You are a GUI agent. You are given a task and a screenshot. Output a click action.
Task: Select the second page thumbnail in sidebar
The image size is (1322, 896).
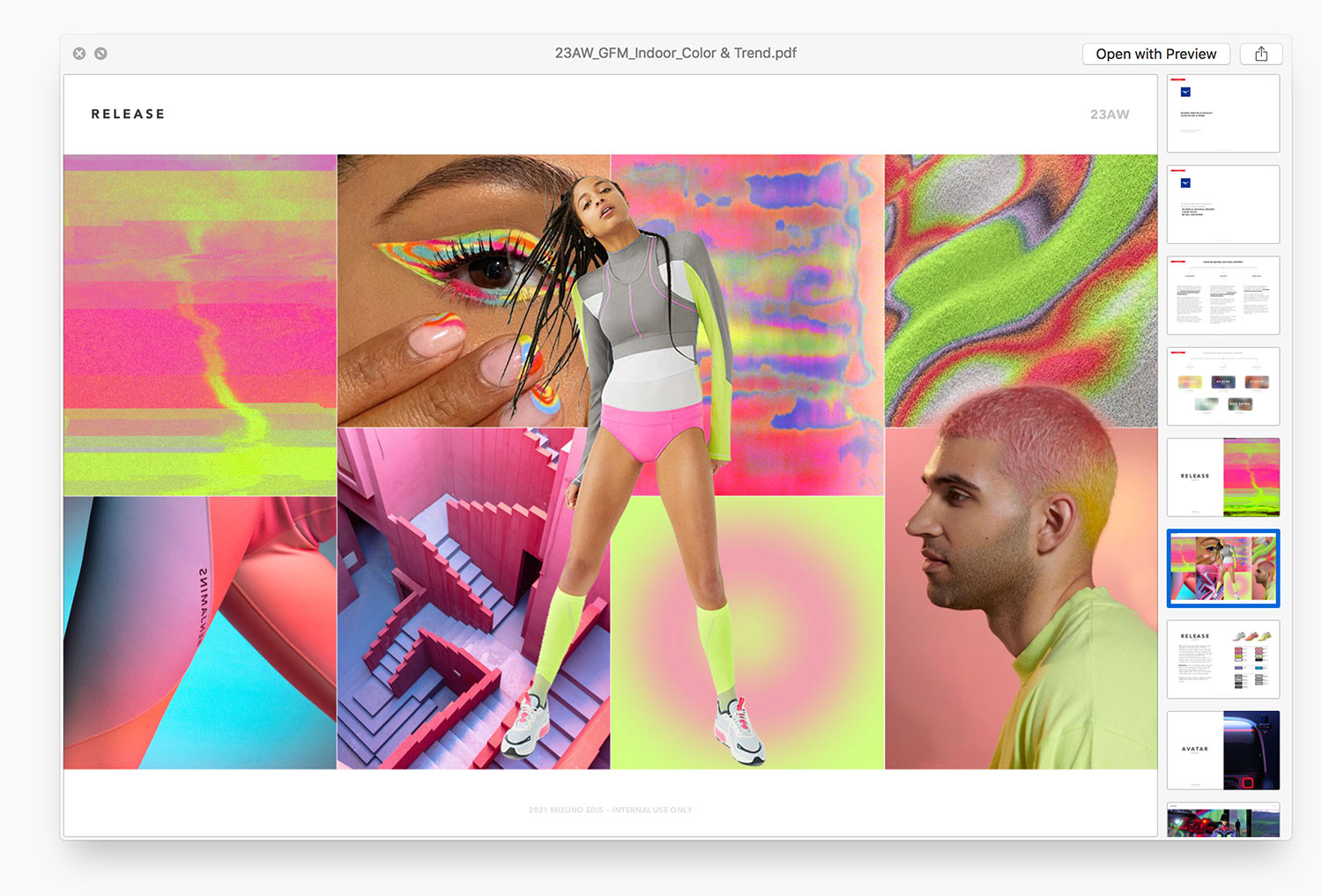[x=1222, y=204]
